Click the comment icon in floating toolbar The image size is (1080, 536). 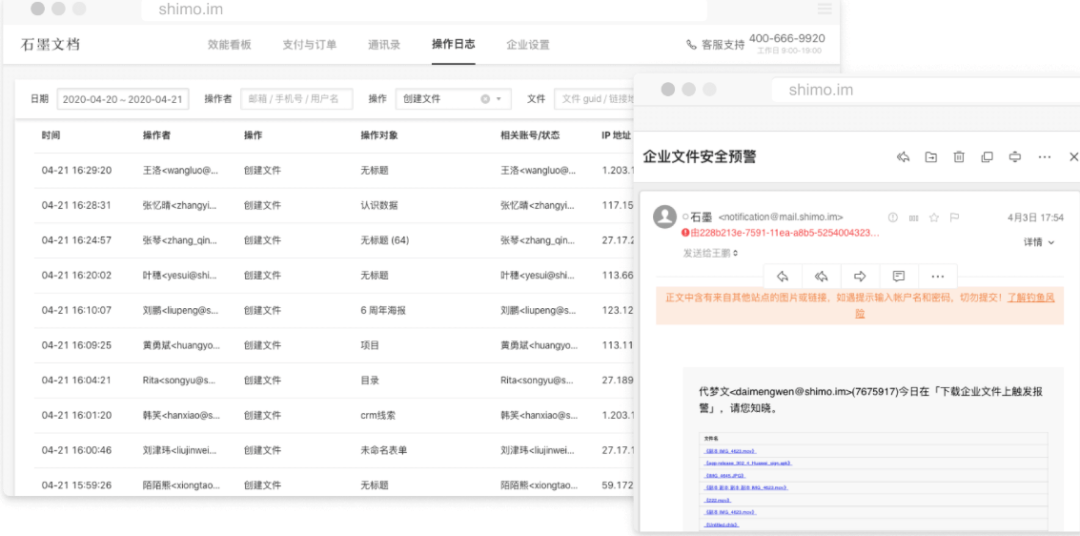click(898, 276)
